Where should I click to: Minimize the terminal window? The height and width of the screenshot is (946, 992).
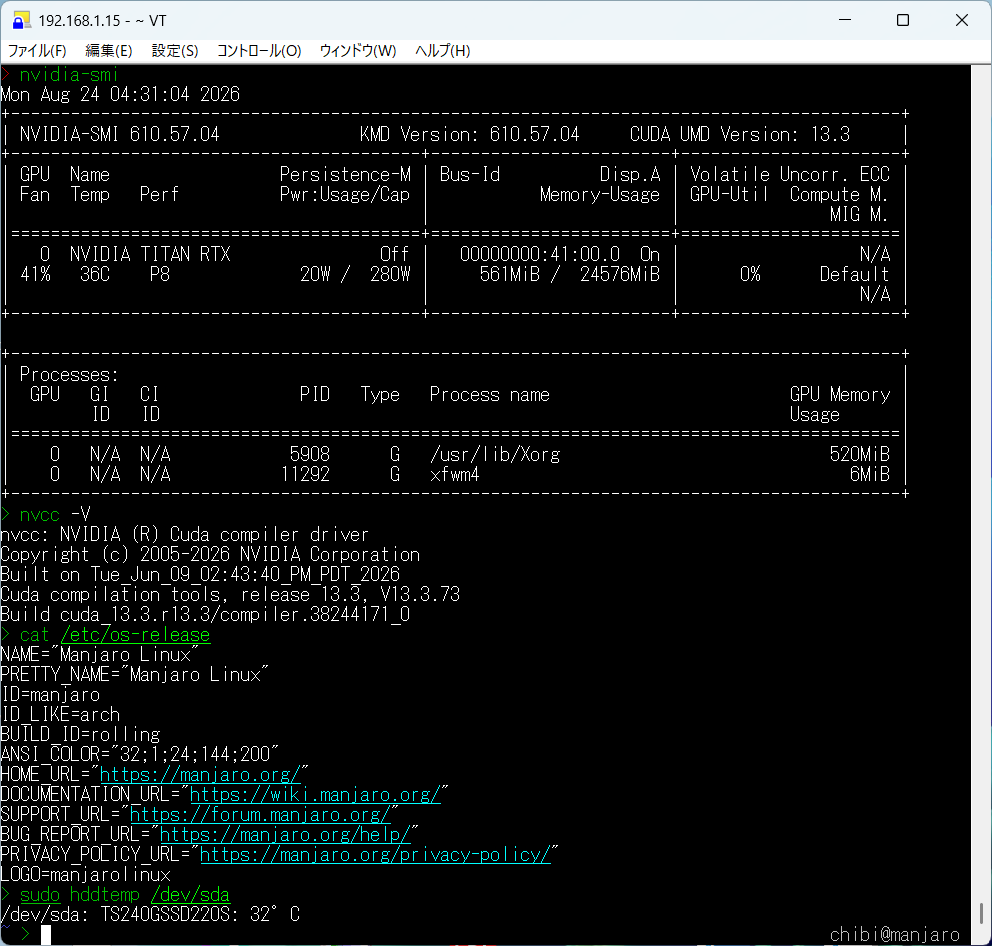(x=845, y=20)
